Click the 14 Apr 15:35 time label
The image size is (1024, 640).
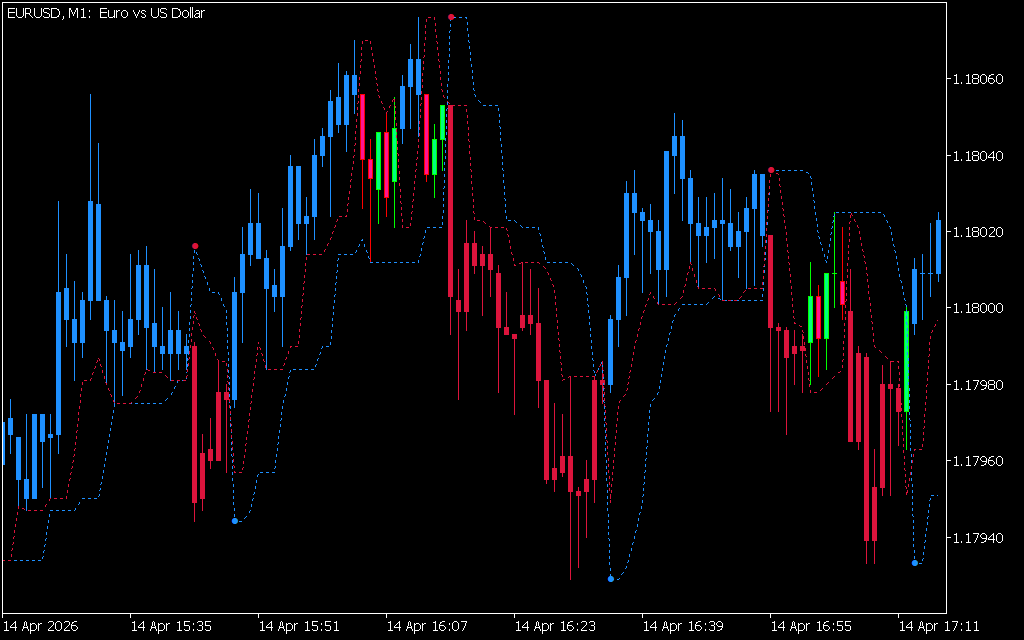[x=171, y=627]
